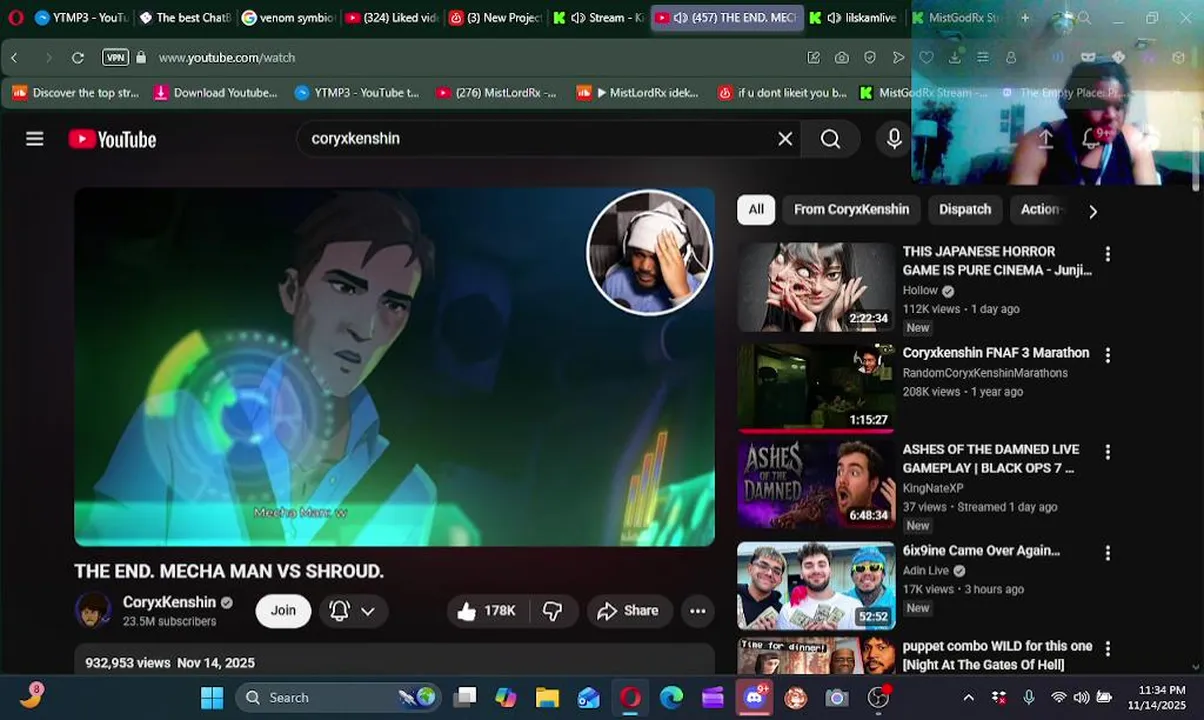1204x720 pixels.
Task: Show hidden system tray icons with the chevron
Action: coord(968,697)
